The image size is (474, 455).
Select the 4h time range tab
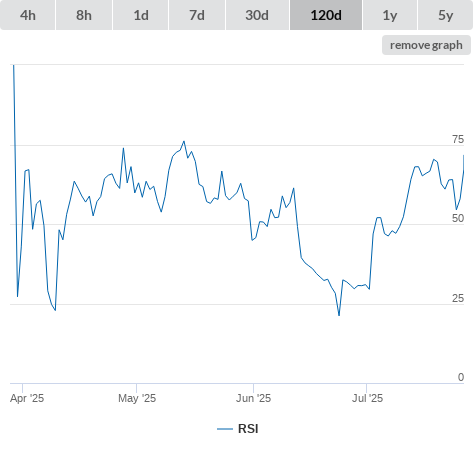(28, 15)
